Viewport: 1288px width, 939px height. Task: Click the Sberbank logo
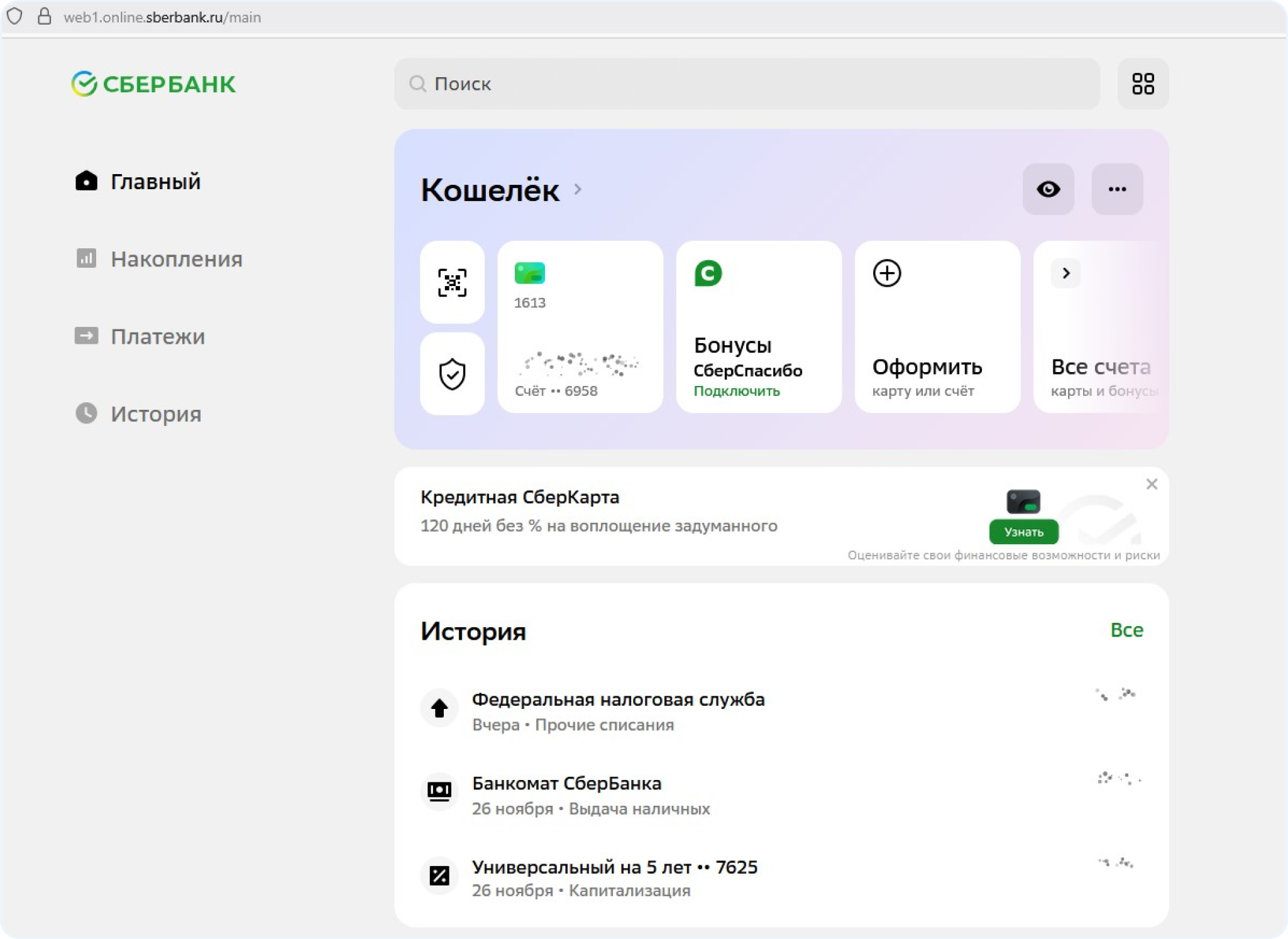coord(154,84)
